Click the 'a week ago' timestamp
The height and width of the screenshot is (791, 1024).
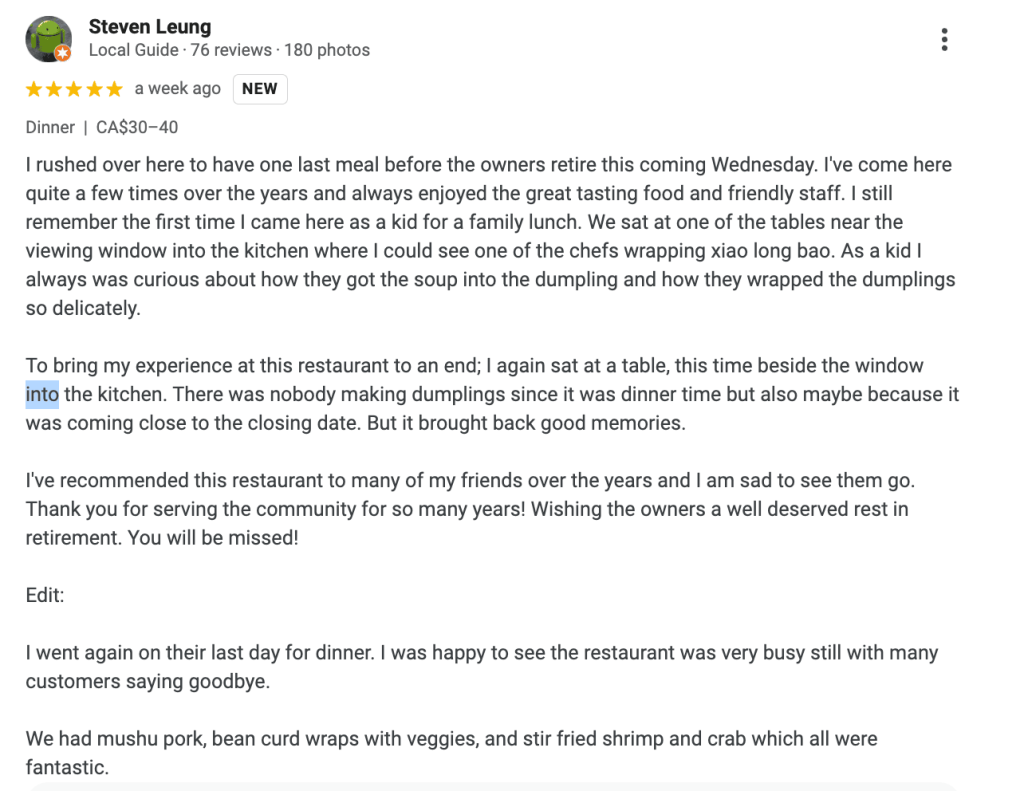point(177,89)
